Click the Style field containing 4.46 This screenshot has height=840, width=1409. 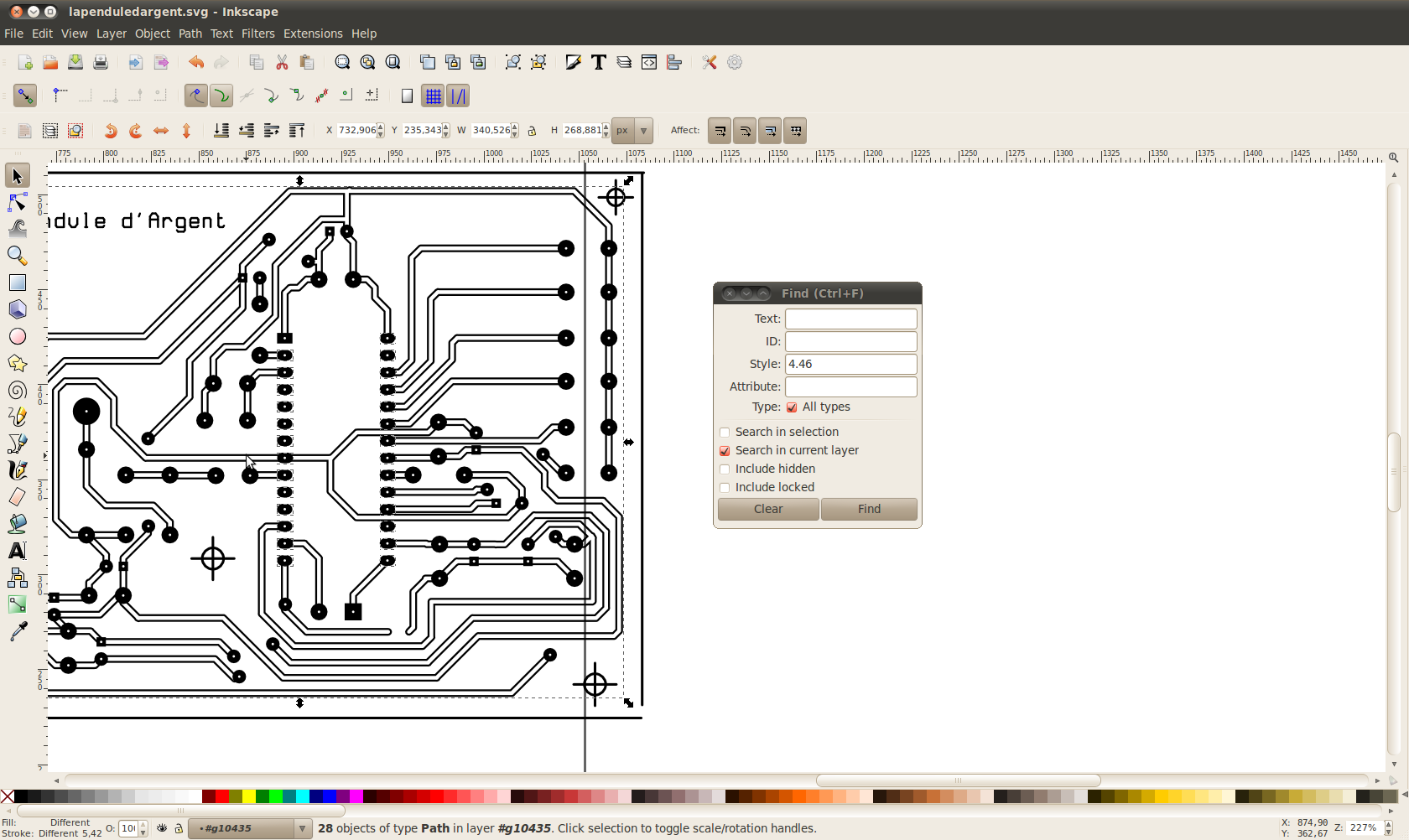850,364
